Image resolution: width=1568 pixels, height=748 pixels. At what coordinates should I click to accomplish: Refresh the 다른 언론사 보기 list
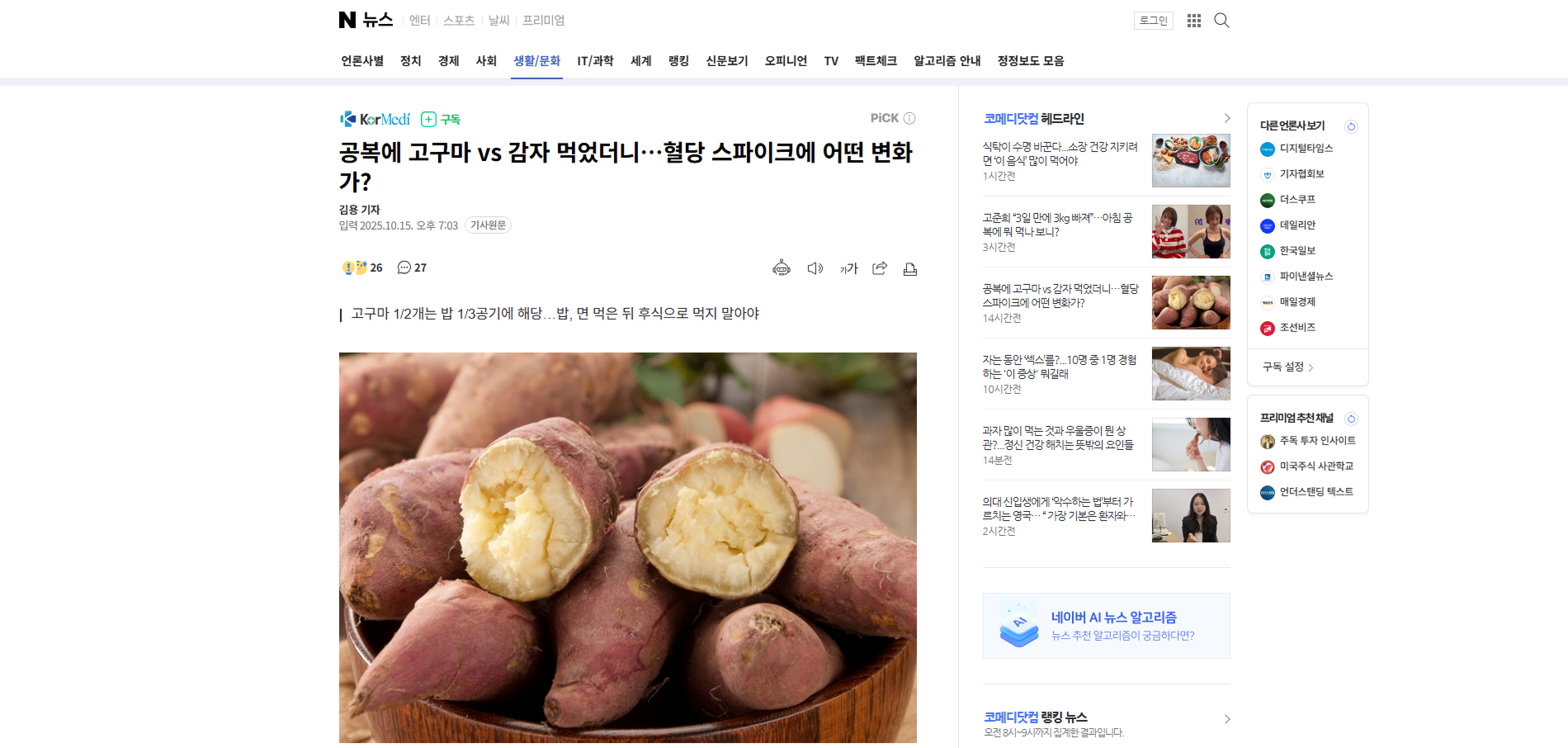tap(1351, 126)
